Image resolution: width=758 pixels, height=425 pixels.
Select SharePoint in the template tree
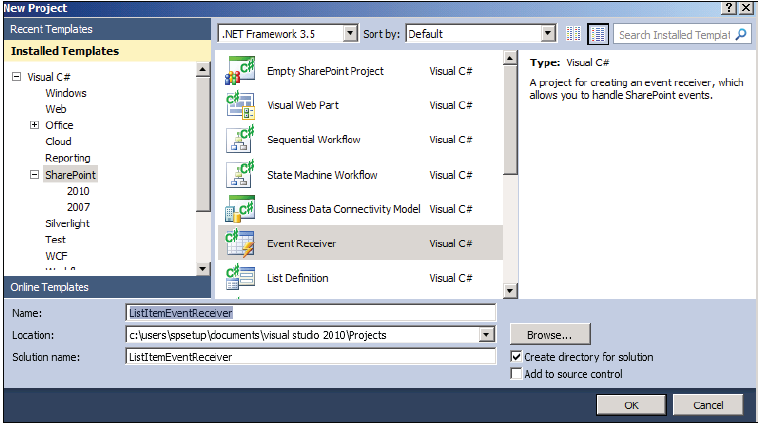pos(71,175)
